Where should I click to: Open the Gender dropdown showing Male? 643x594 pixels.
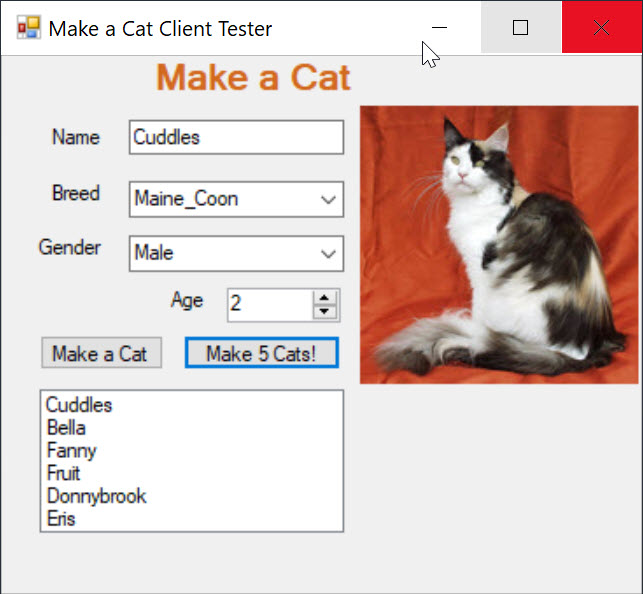(236, 253)
